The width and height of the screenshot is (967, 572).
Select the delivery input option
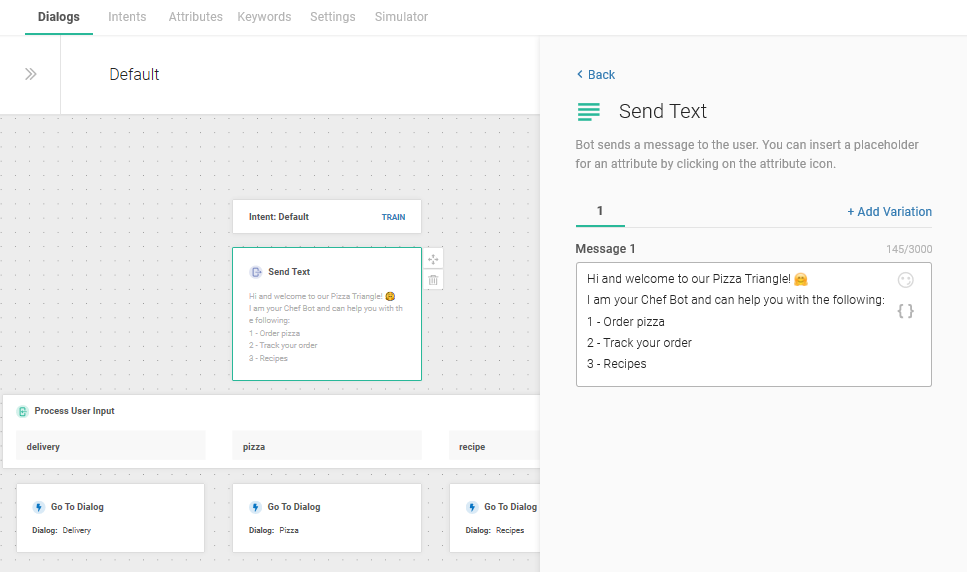pyautogui.click(x=110, y=446)
